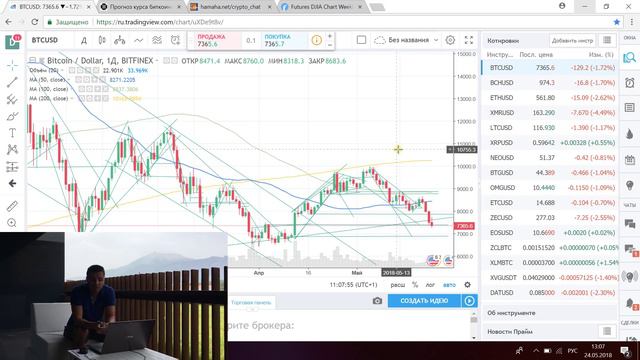This screenshot has width=640, height=360.
Task: Open the "Без названия" layout dropdown
Action: pos(407,40)
